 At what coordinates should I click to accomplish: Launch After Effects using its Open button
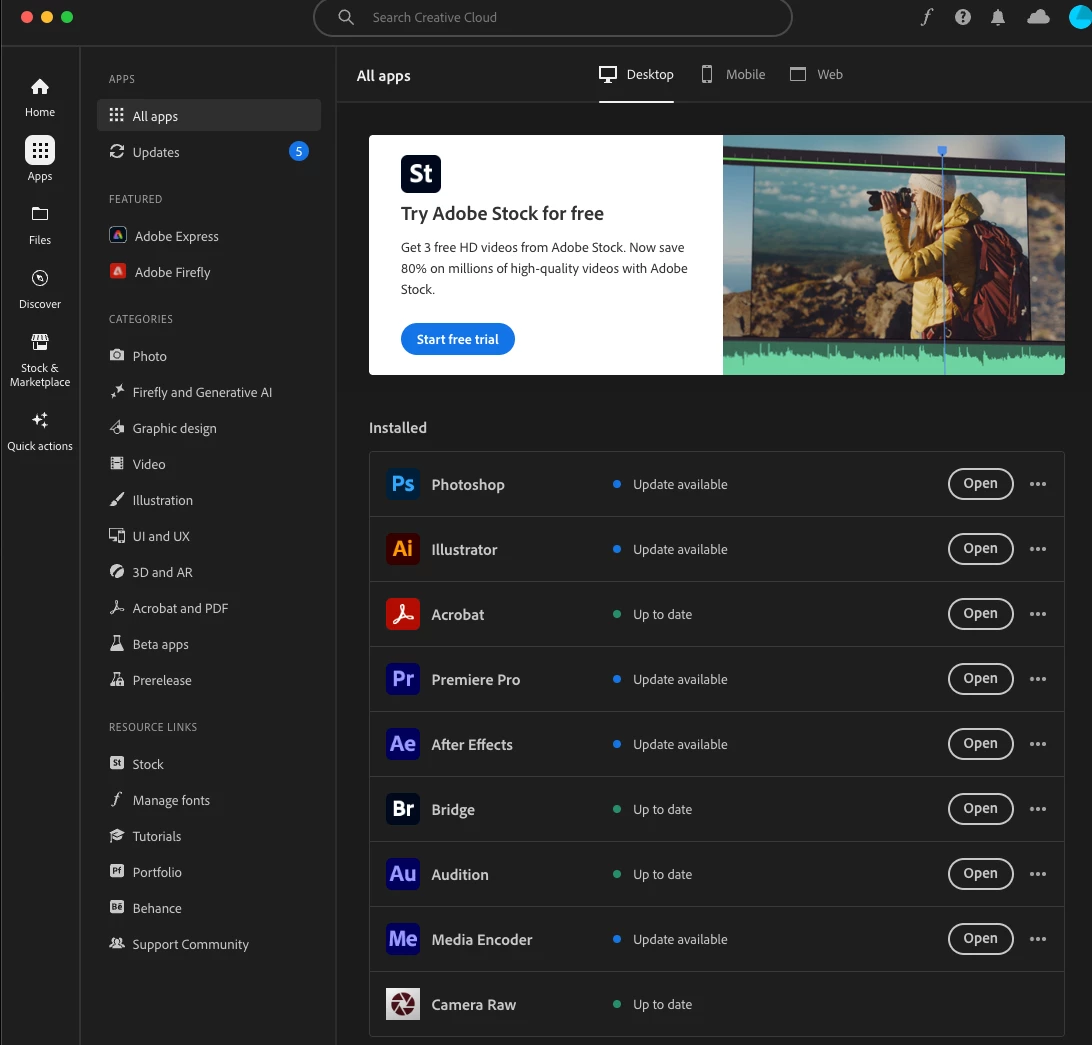coord(980,744)
